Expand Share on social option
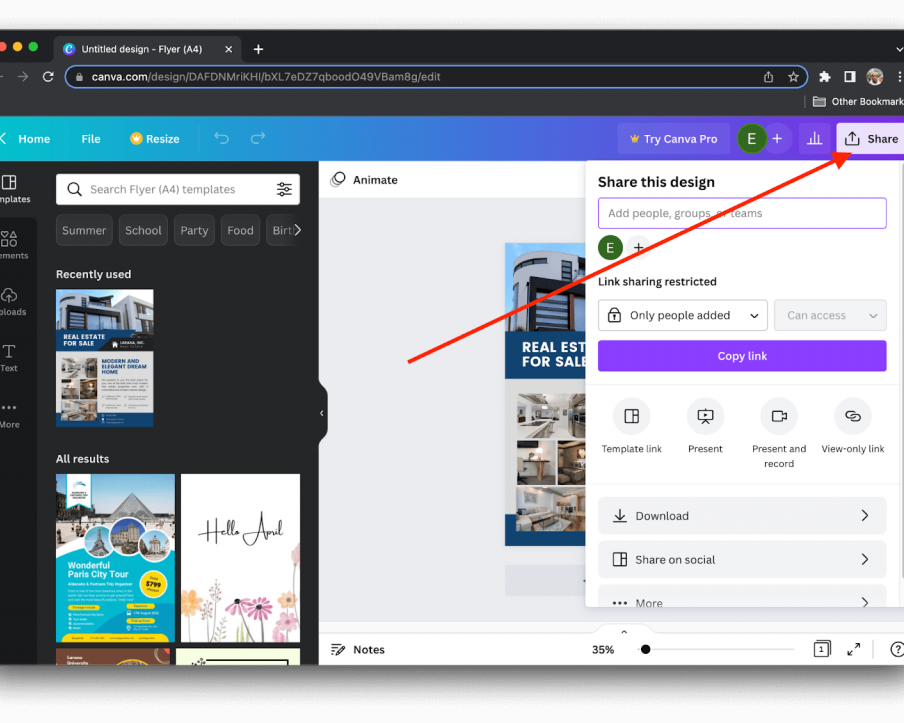The width and height of the screenshot is (904, 723). tap(742, 560)
